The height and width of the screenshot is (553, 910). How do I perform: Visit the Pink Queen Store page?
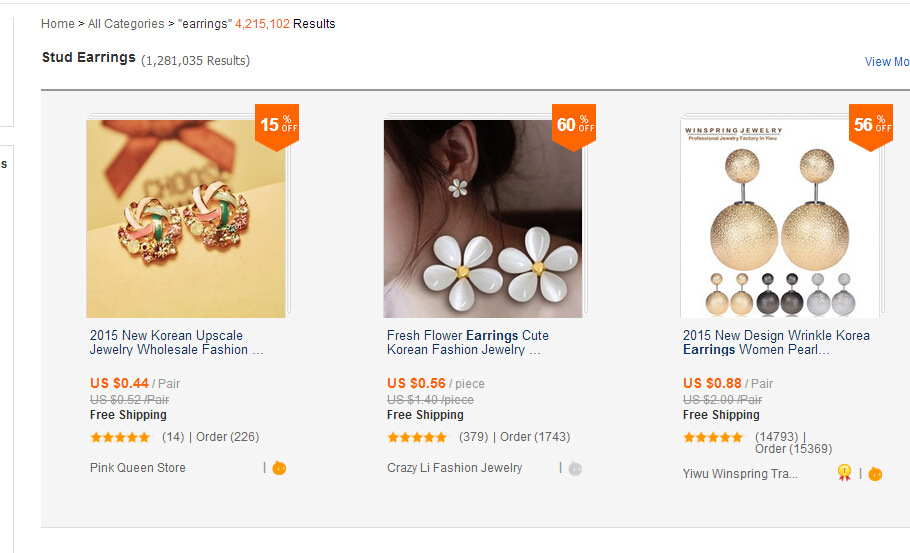[x=138, y=468]
